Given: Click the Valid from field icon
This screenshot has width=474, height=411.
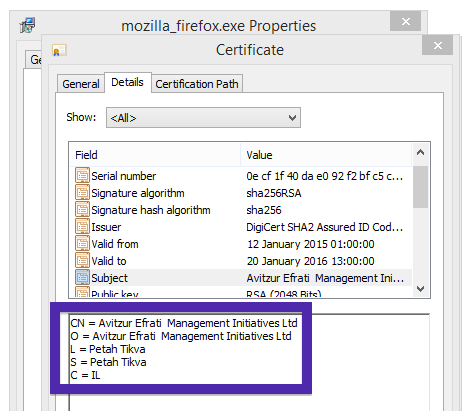Looking at the screenshot, I should coord(82,244).
